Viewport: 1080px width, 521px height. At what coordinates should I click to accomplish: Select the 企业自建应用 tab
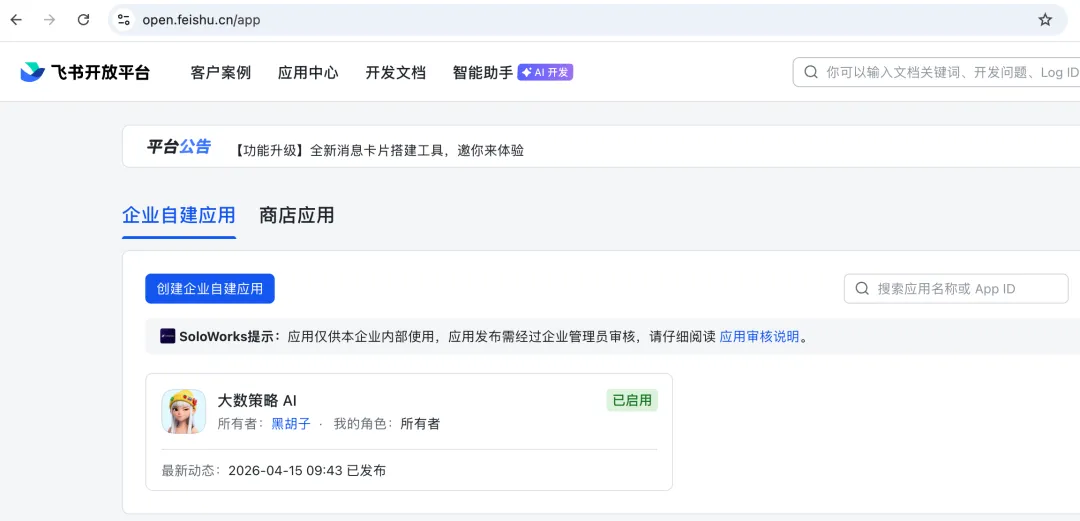click(x=179, y=215)
